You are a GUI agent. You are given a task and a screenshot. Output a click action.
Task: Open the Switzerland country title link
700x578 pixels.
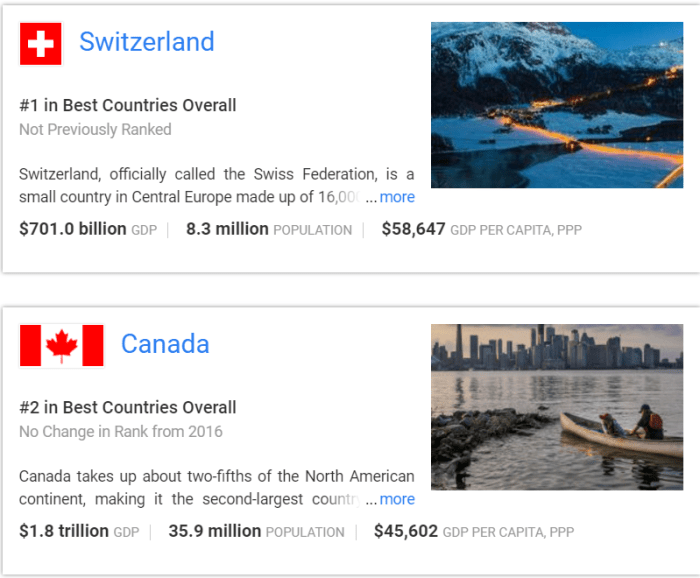(x=146, y=42)
